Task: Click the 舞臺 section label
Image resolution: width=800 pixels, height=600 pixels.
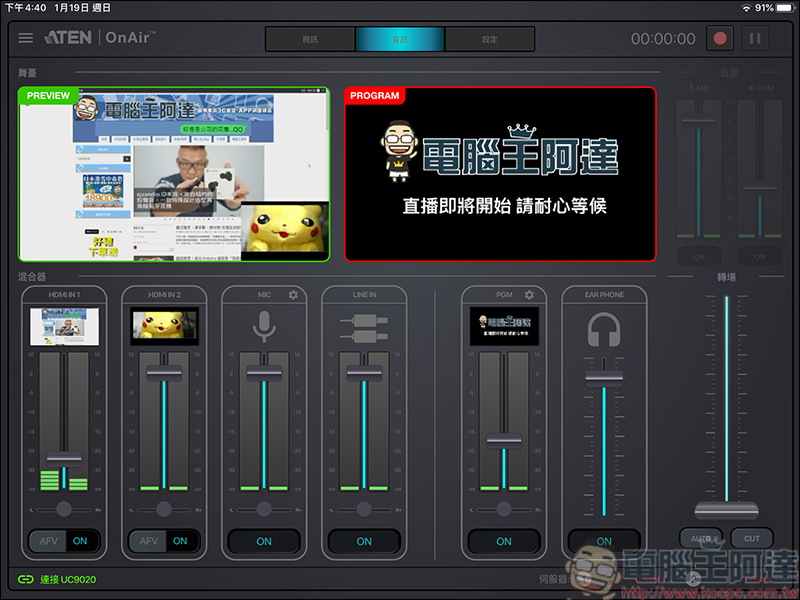Action: (x=27, y=73)
